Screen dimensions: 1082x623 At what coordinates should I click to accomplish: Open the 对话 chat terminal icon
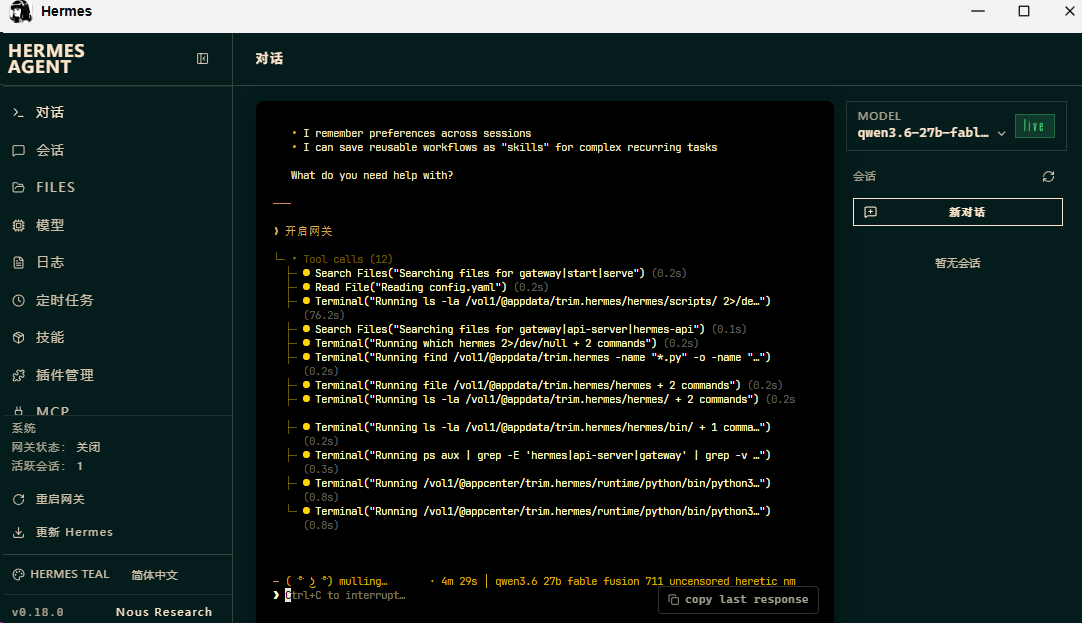pos(19,112)
